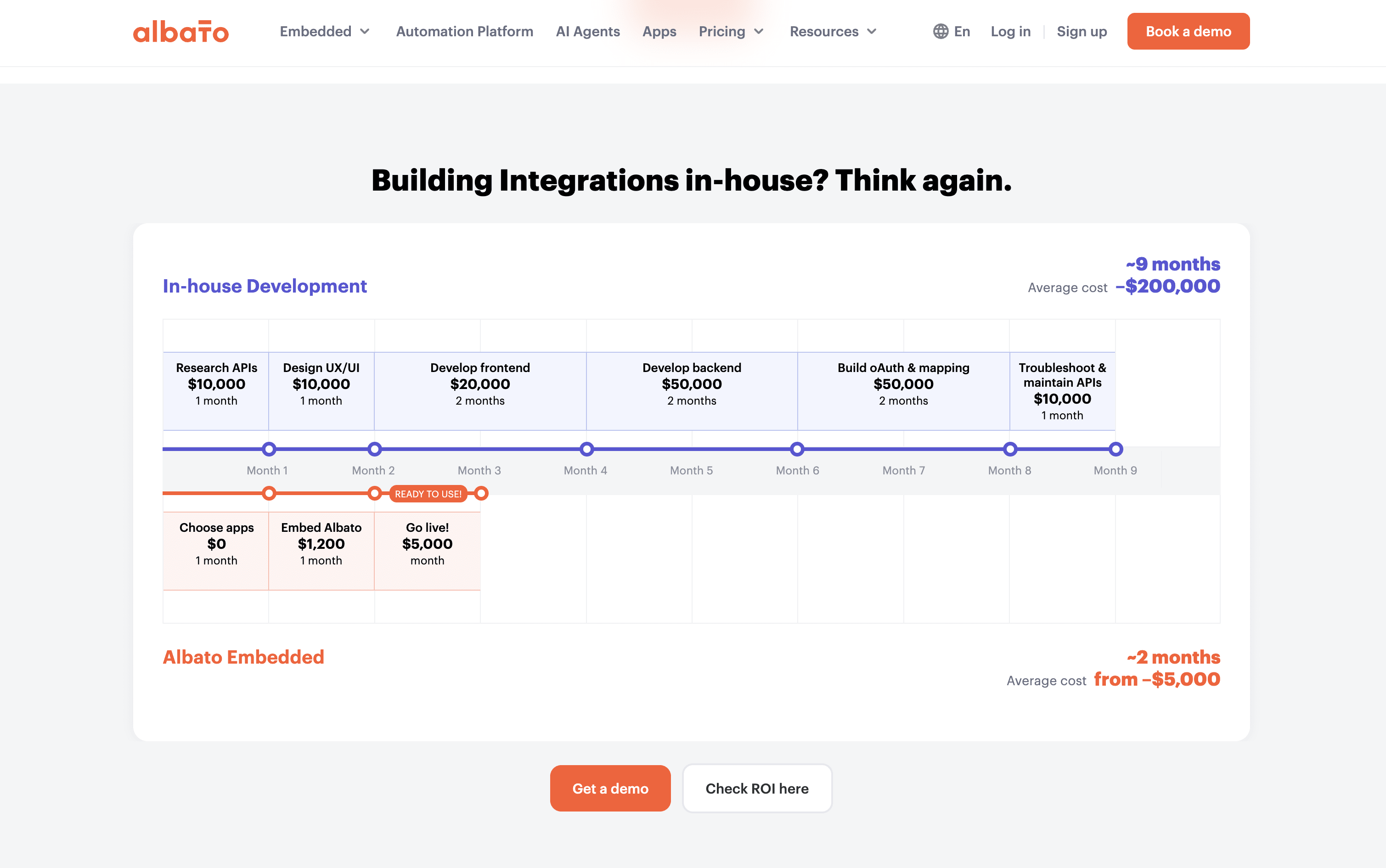Click the blue Month 8 timeline marker

pos(1010,449)
